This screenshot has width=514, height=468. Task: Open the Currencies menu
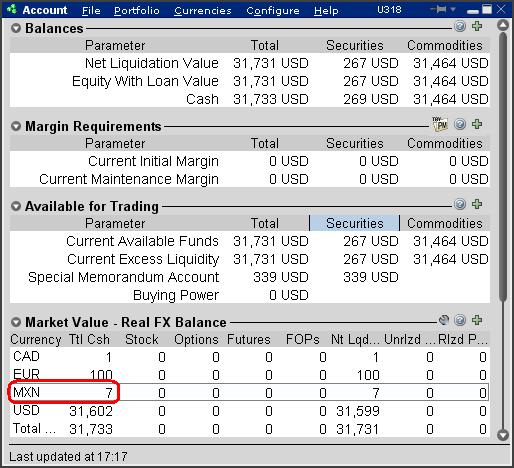[203, 11]
